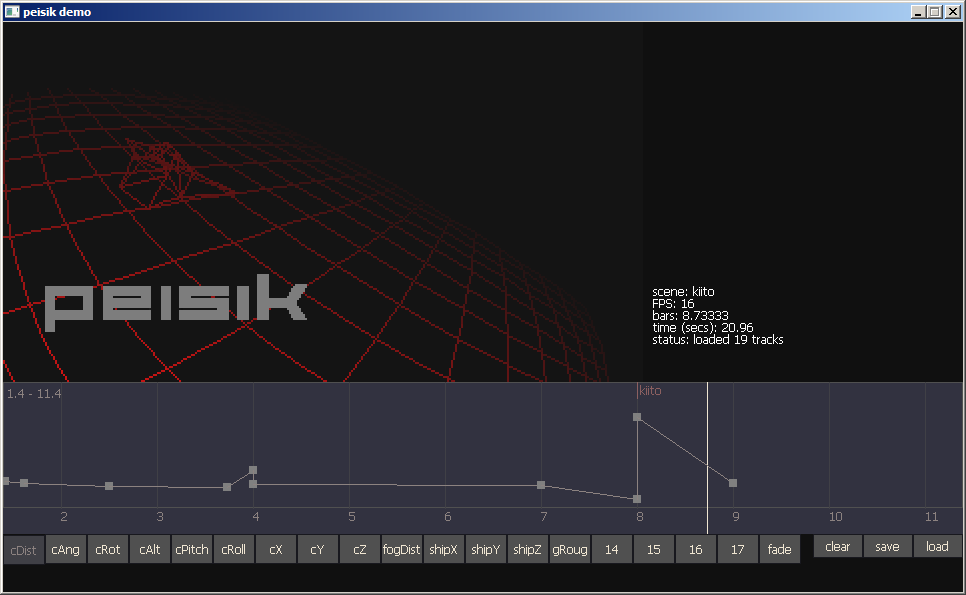Select the cAng track button
The height and width of the screenshot is (595, 966).
65,549
